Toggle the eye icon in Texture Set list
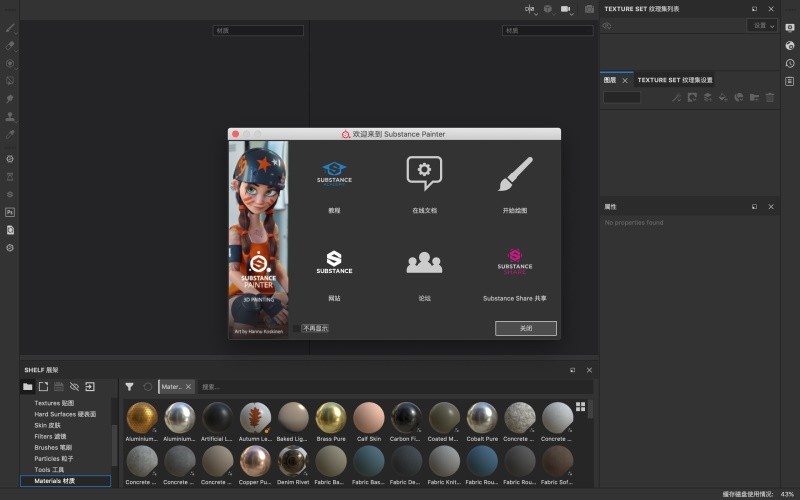 tap(607, 26)
